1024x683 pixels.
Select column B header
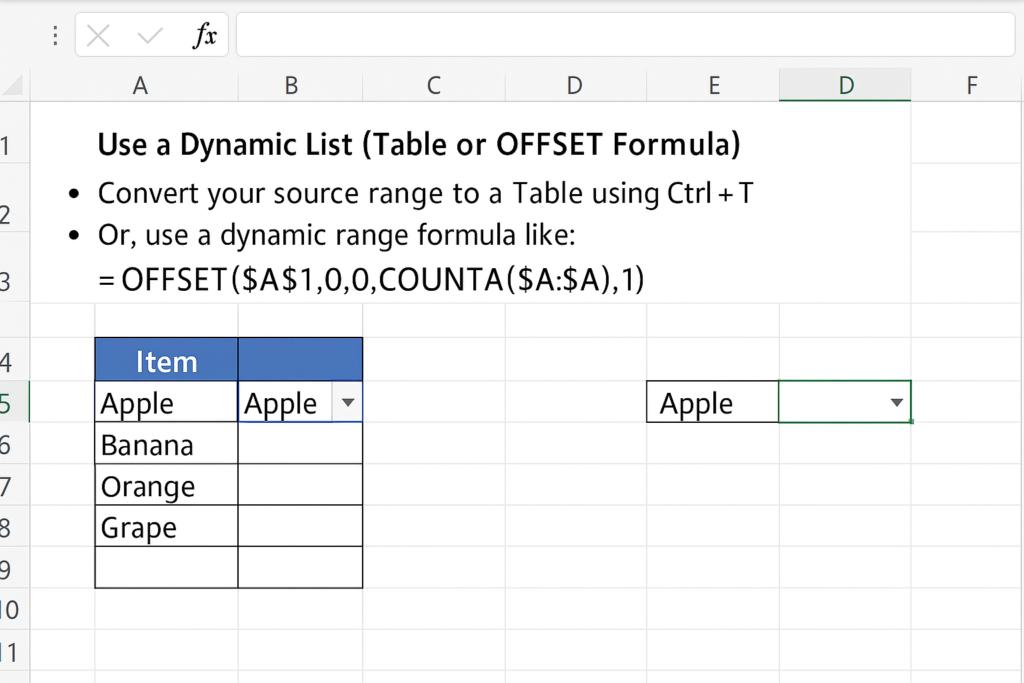click(291, 86)
